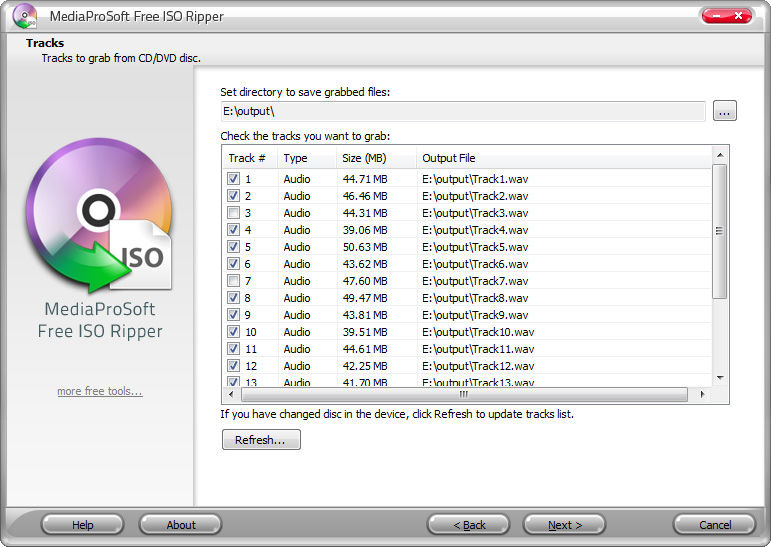The image size is (771, 547).
Task: Uncheck track 11 checkbox
Action: pyautogui.click(x=234, y=349)
